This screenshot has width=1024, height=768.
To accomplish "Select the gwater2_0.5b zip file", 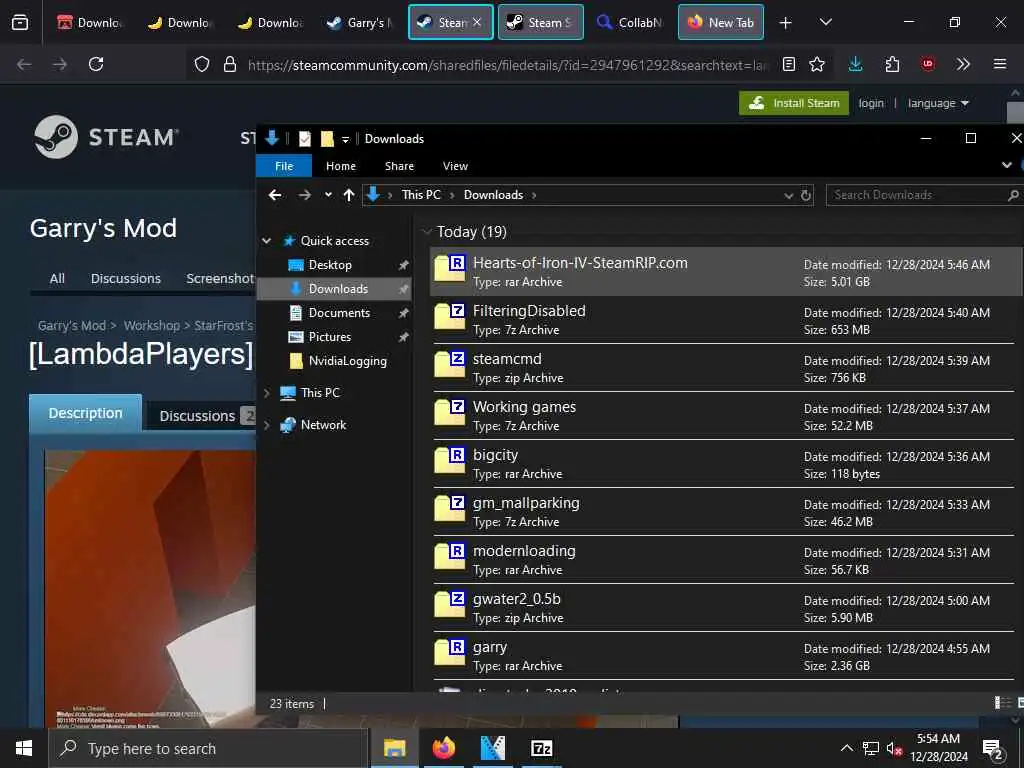I will (725, 608).
